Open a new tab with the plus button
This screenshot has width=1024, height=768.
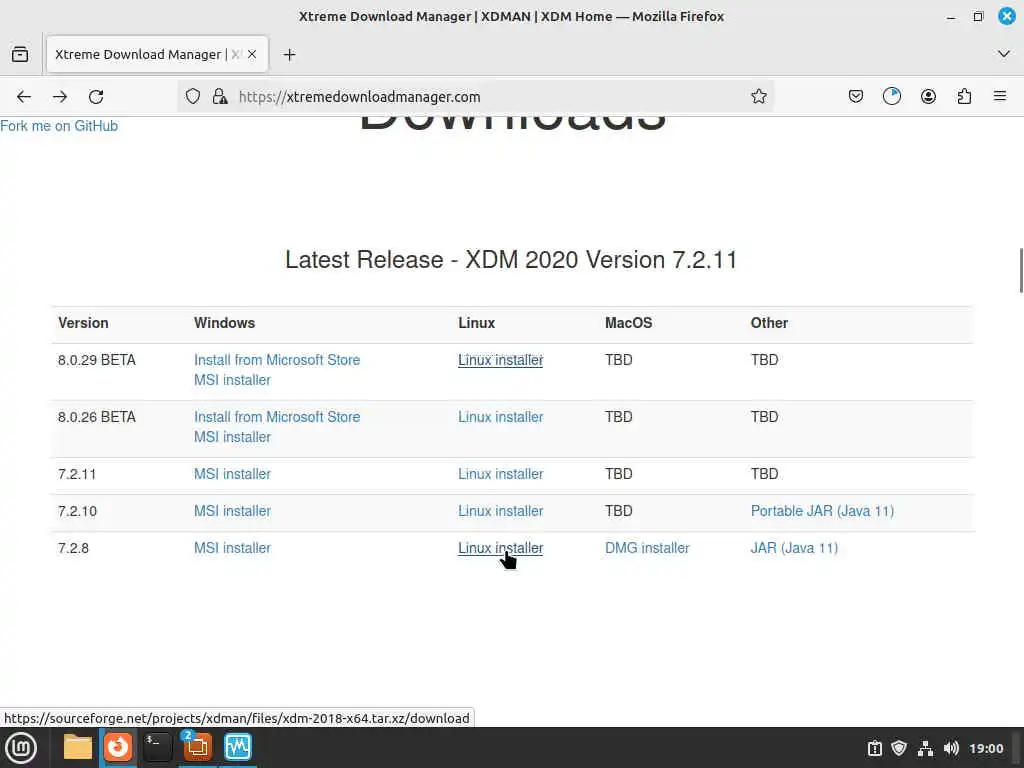(x=289, y=55)
